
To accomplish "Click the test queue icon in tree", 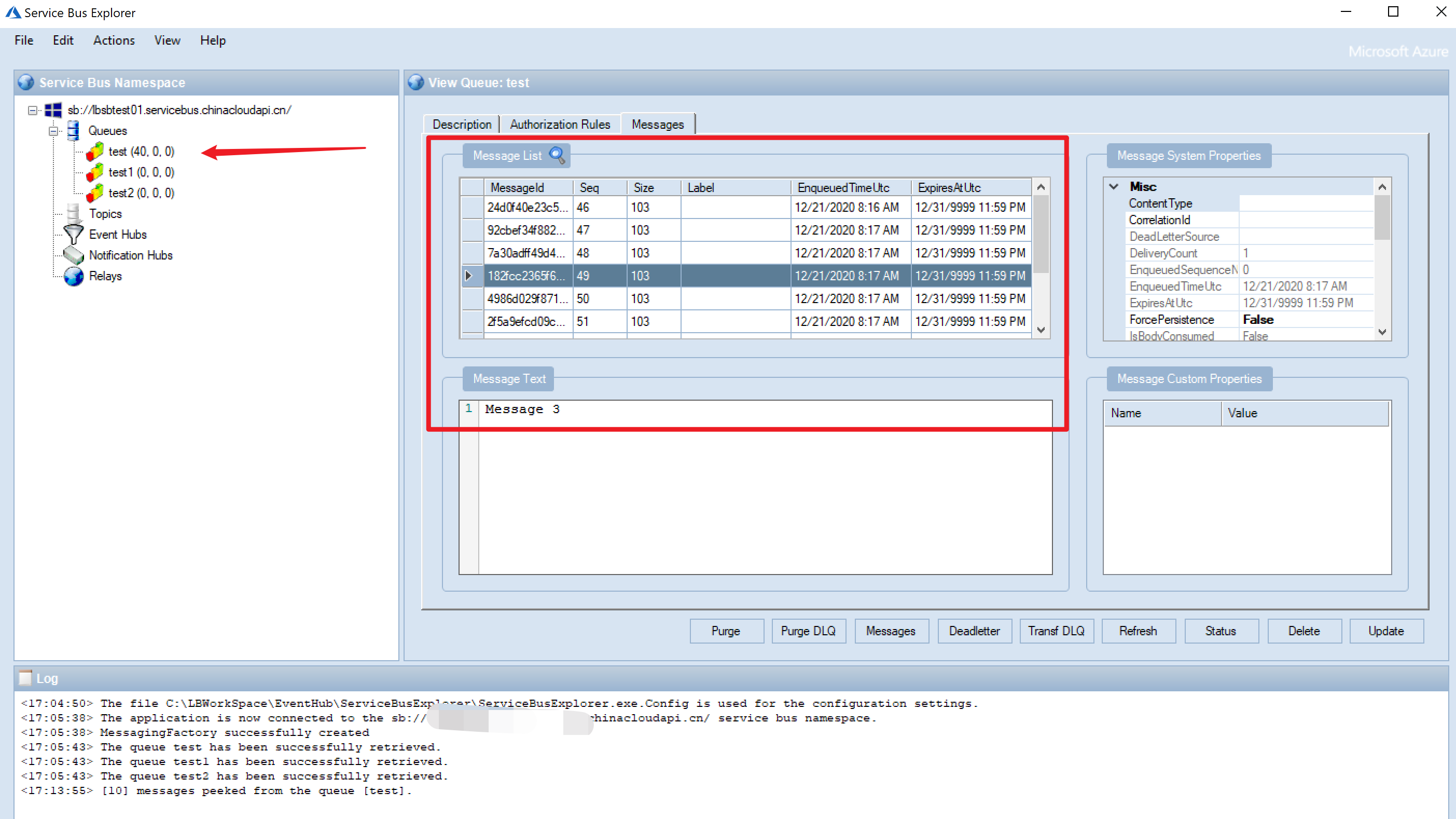I will coord(95,152).
